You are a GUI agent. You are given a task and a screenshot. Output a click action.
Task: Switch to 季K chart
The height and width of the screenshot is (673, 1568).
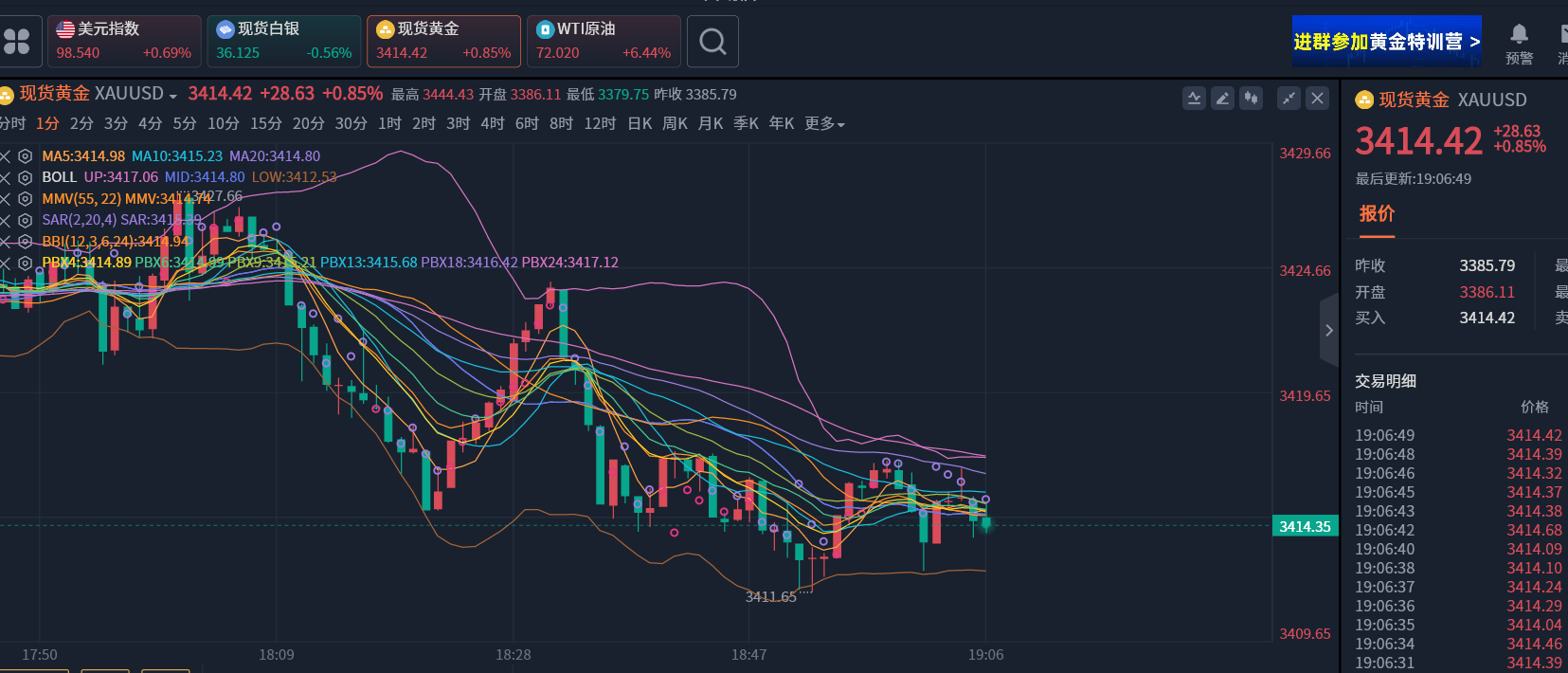[x=746, y=124]
